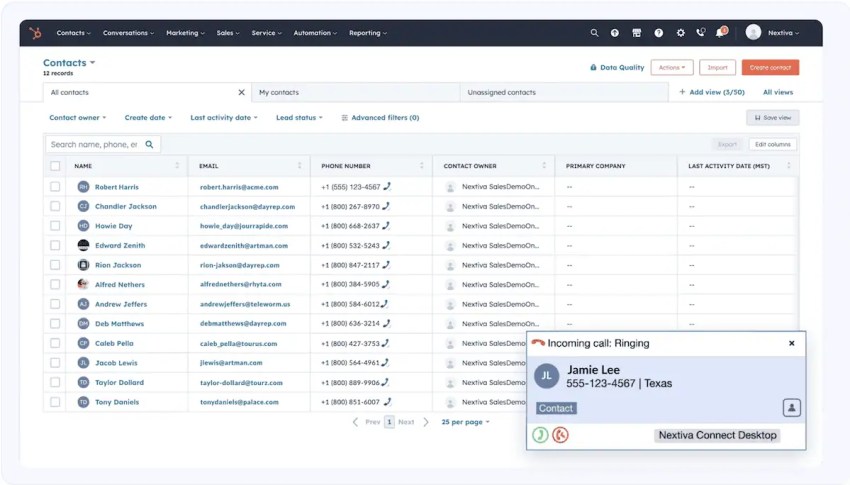Open the Automation nav menu
Image resolution: width=850 pixels, height=485 pixels.
(315, 33)
